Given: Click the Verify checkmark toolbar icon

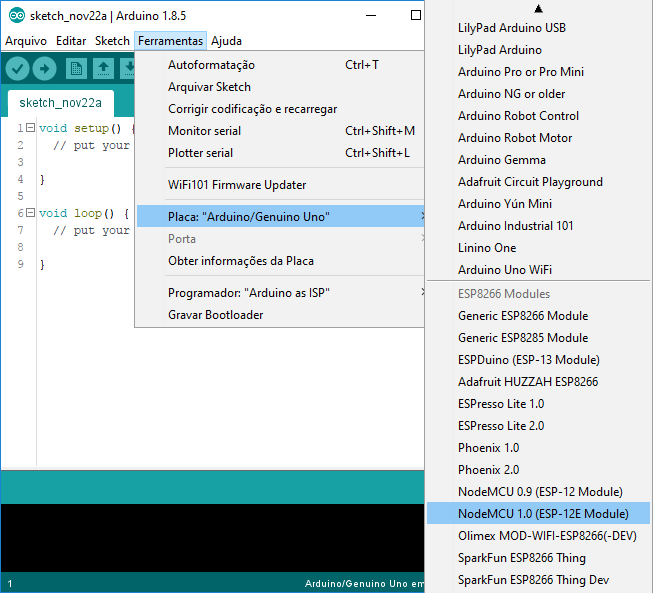Looking at the screenshot, I should tap(17, 68).
